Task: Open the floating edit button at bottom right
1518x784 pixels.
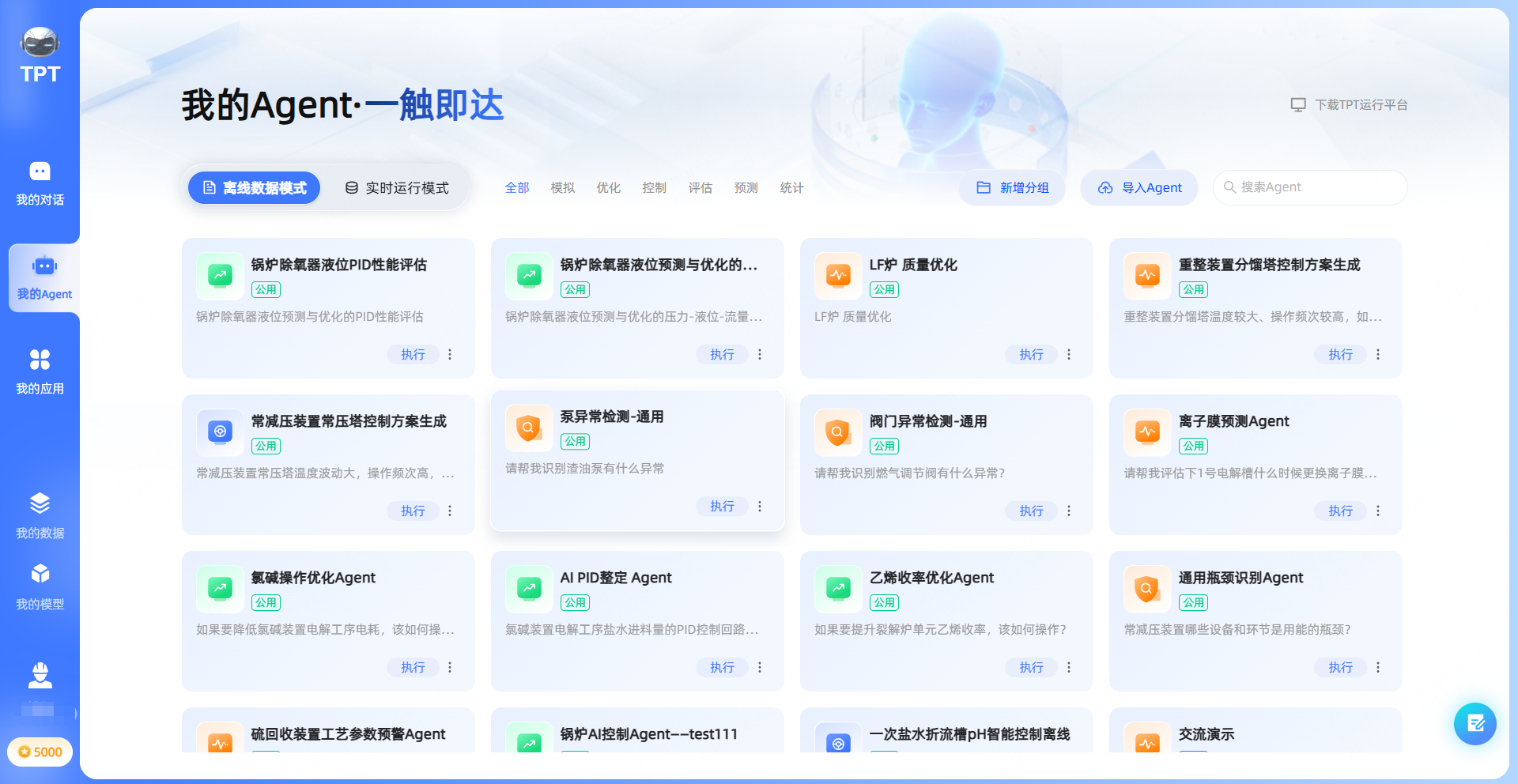Action: click(x=1474, y=723)
